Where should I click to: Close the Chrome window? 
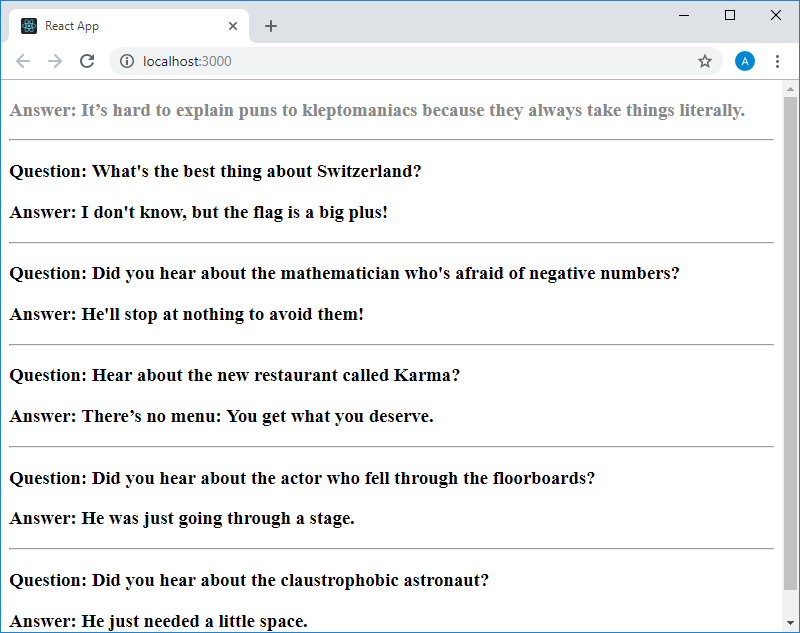776,15
